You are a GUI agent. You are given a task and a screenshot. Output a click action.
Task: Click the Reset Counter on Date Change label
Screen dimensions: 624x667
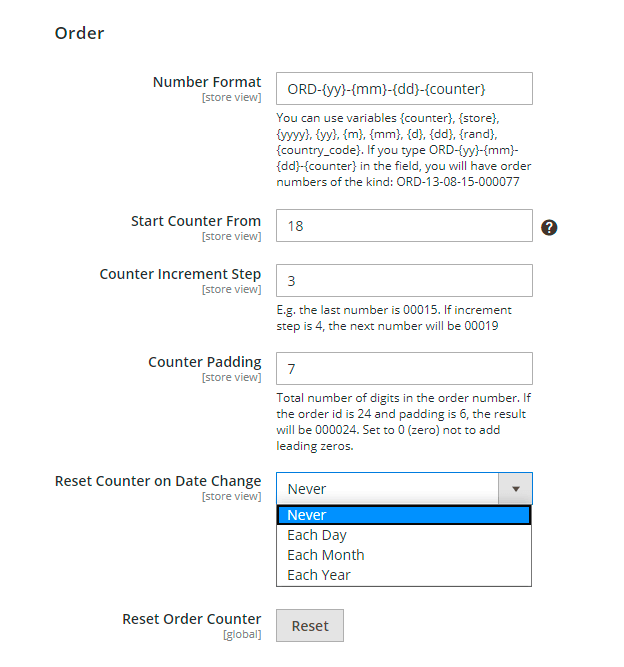pos(158,481)
